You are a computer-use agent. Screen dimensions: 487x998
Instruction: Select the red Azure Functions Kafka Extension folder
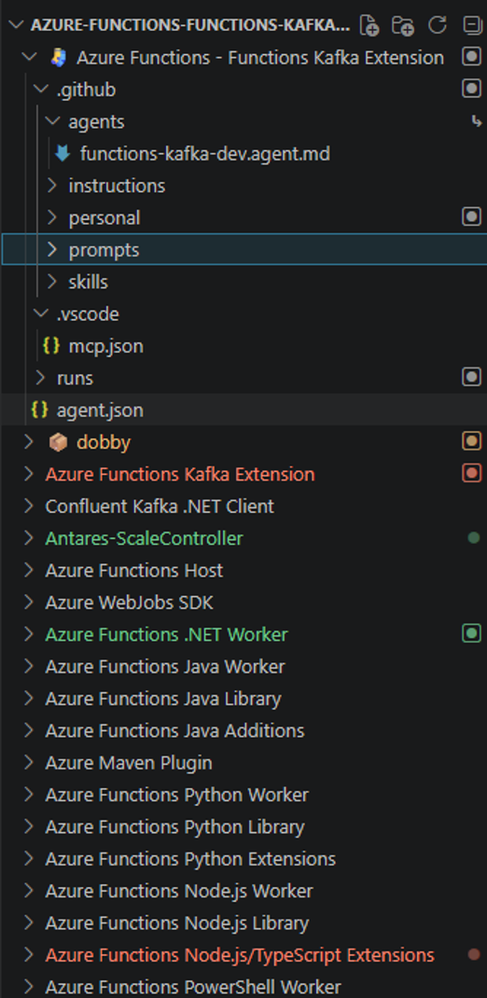(x=180, y=474)
